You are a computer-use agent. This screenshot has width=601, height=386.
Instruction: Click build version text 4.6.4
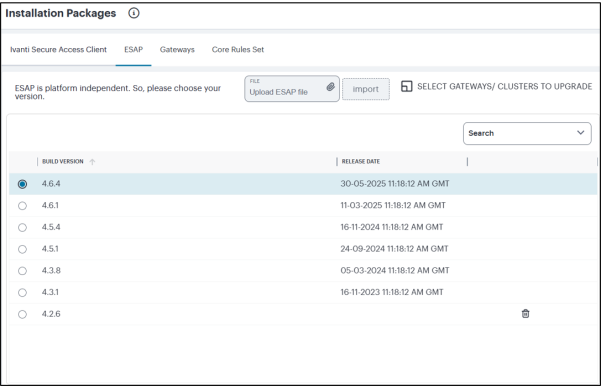pyautogui.click(x=51, y=184)
